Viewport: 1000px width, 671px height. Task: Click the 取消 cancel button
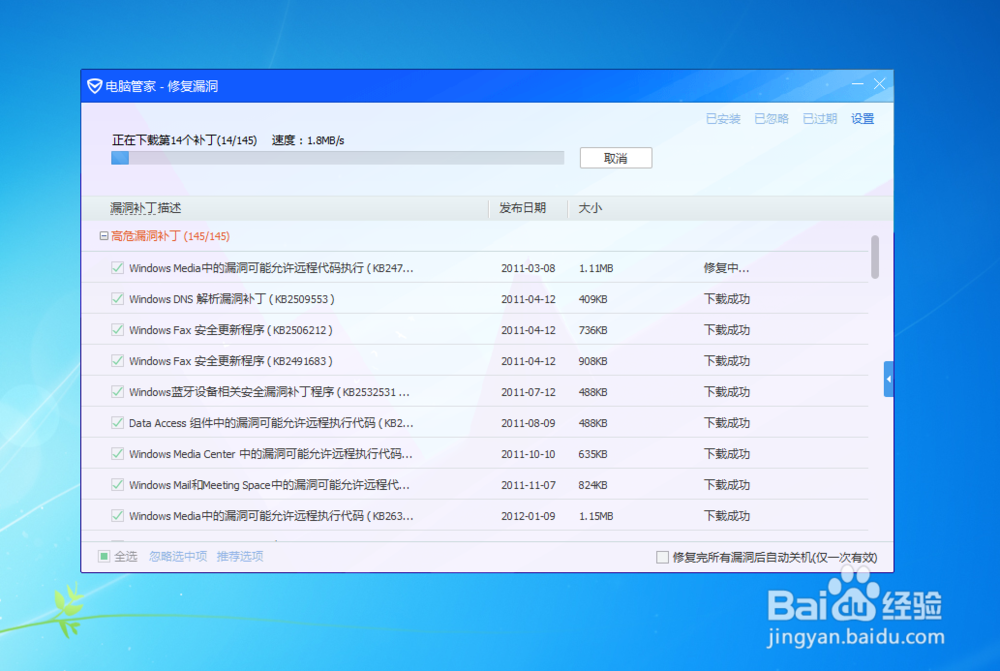616,158
